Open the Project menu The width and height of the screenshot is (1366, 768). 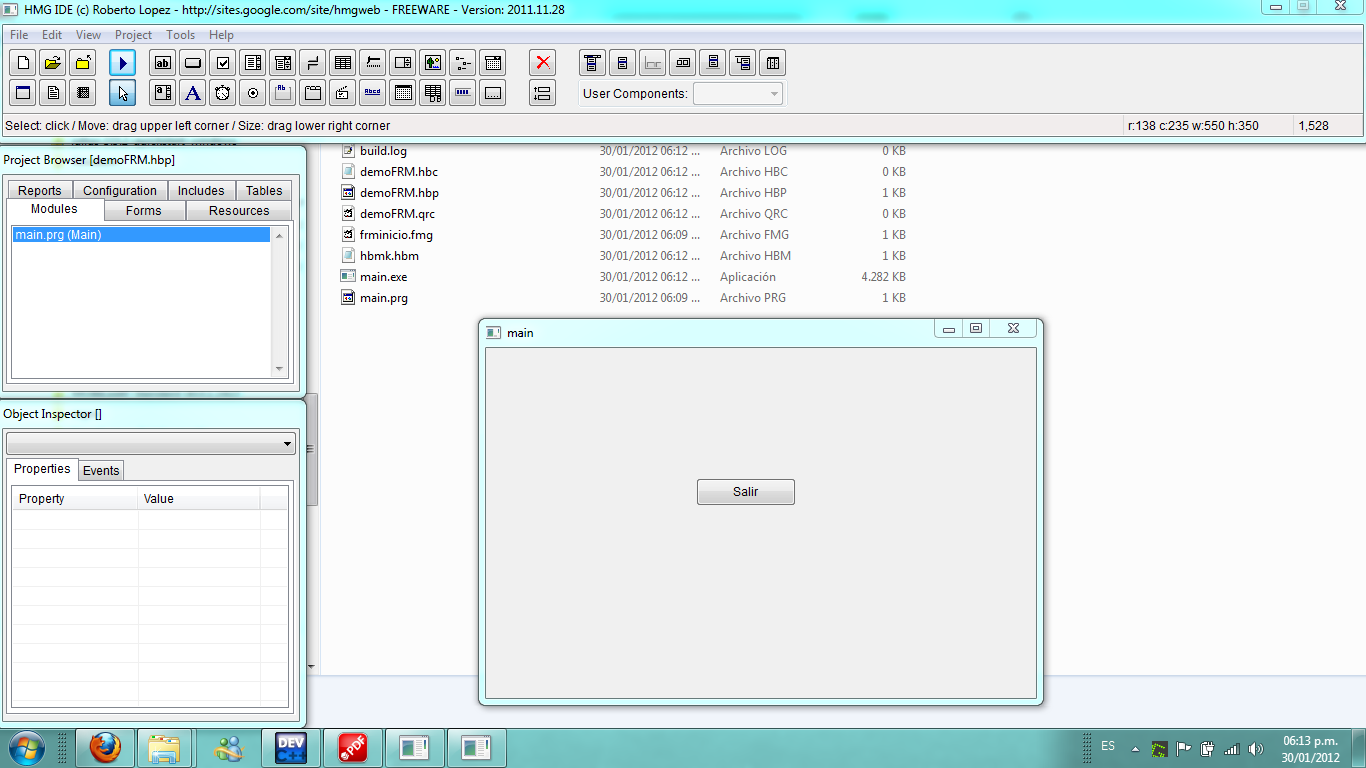pyautogui.click(x=133, y=35)
